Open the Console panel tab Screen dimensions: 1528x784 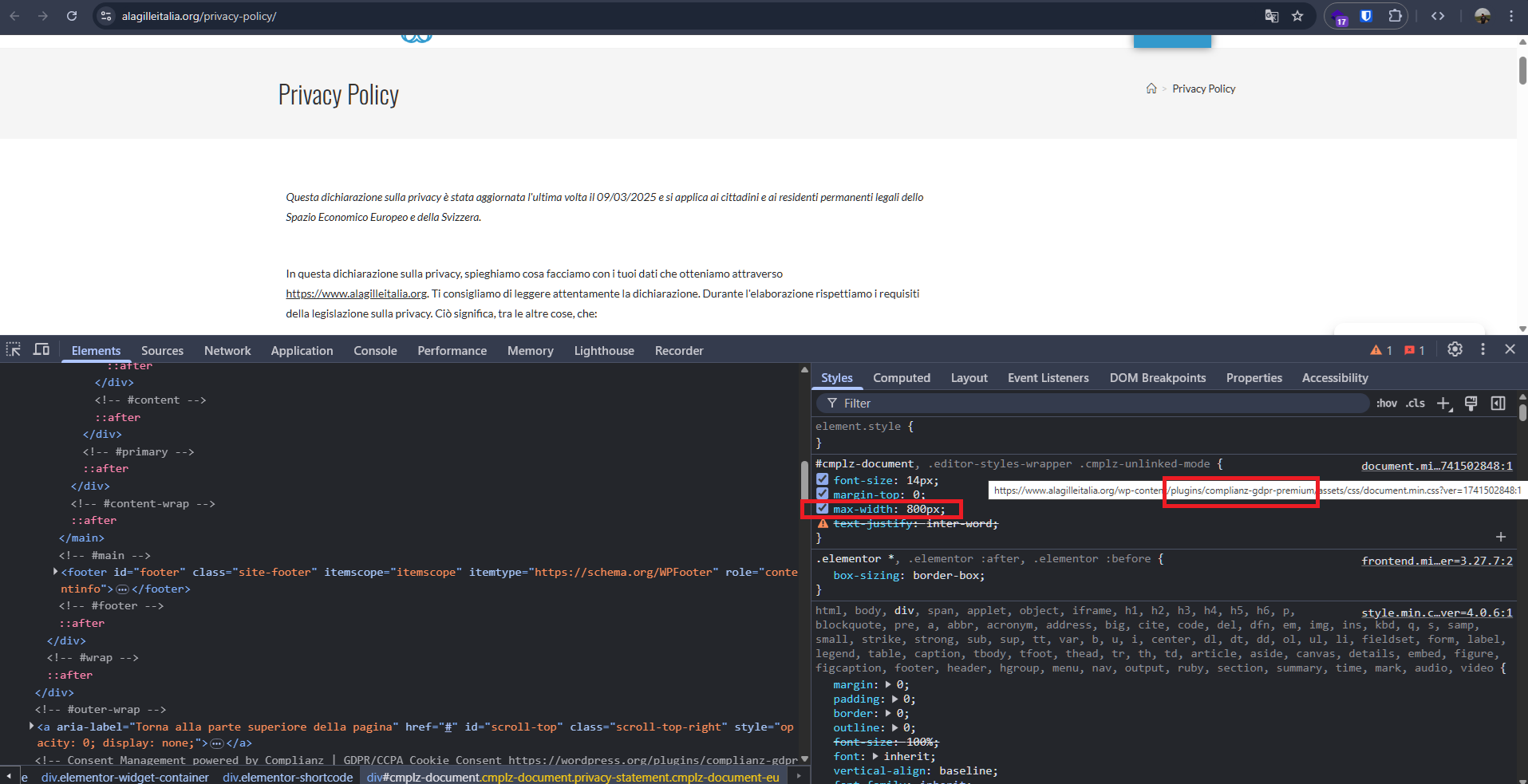(375, 351)
